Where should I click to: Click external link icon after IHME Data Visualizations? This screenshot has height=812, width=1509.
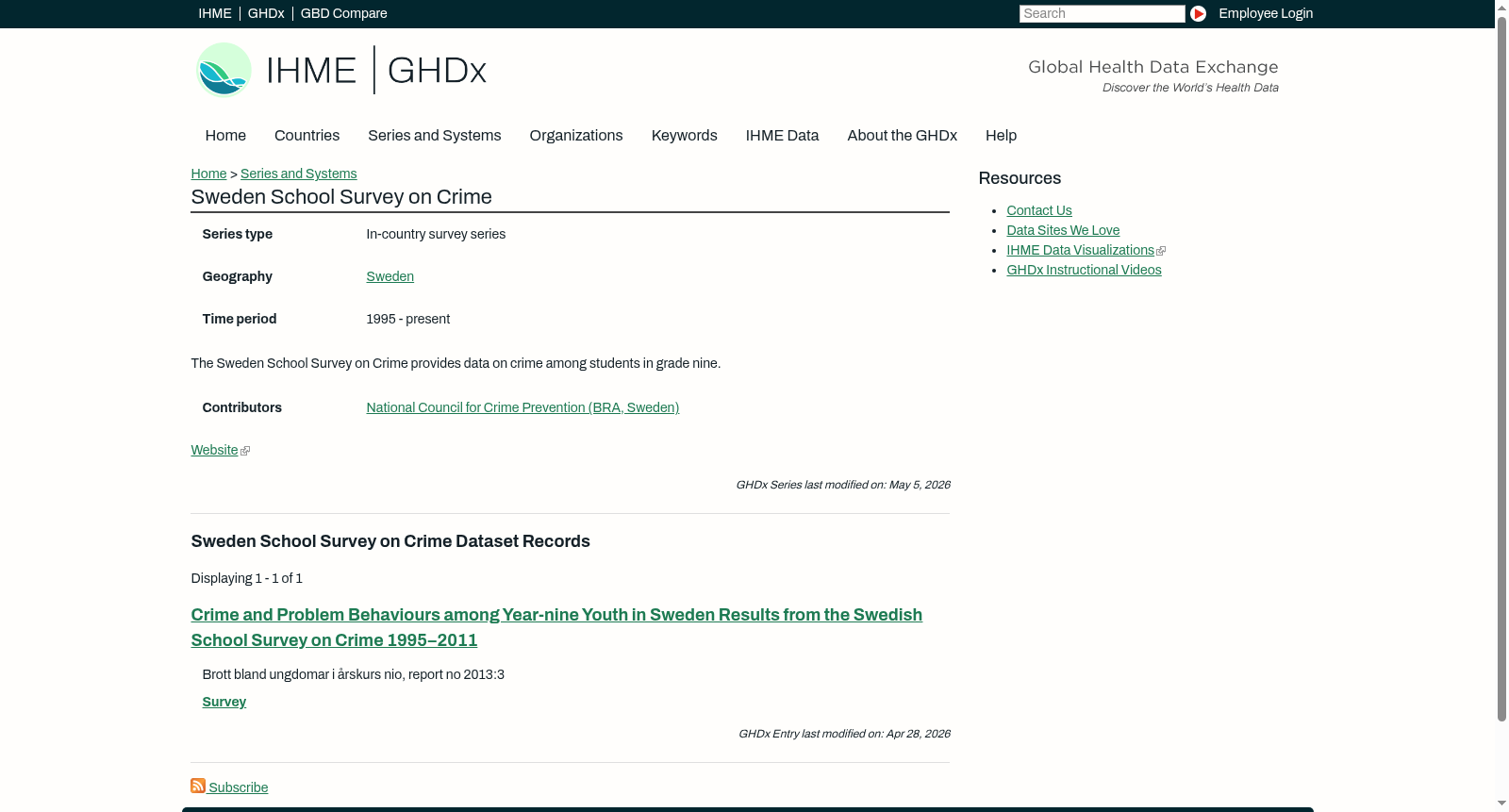click(1161, 251)
